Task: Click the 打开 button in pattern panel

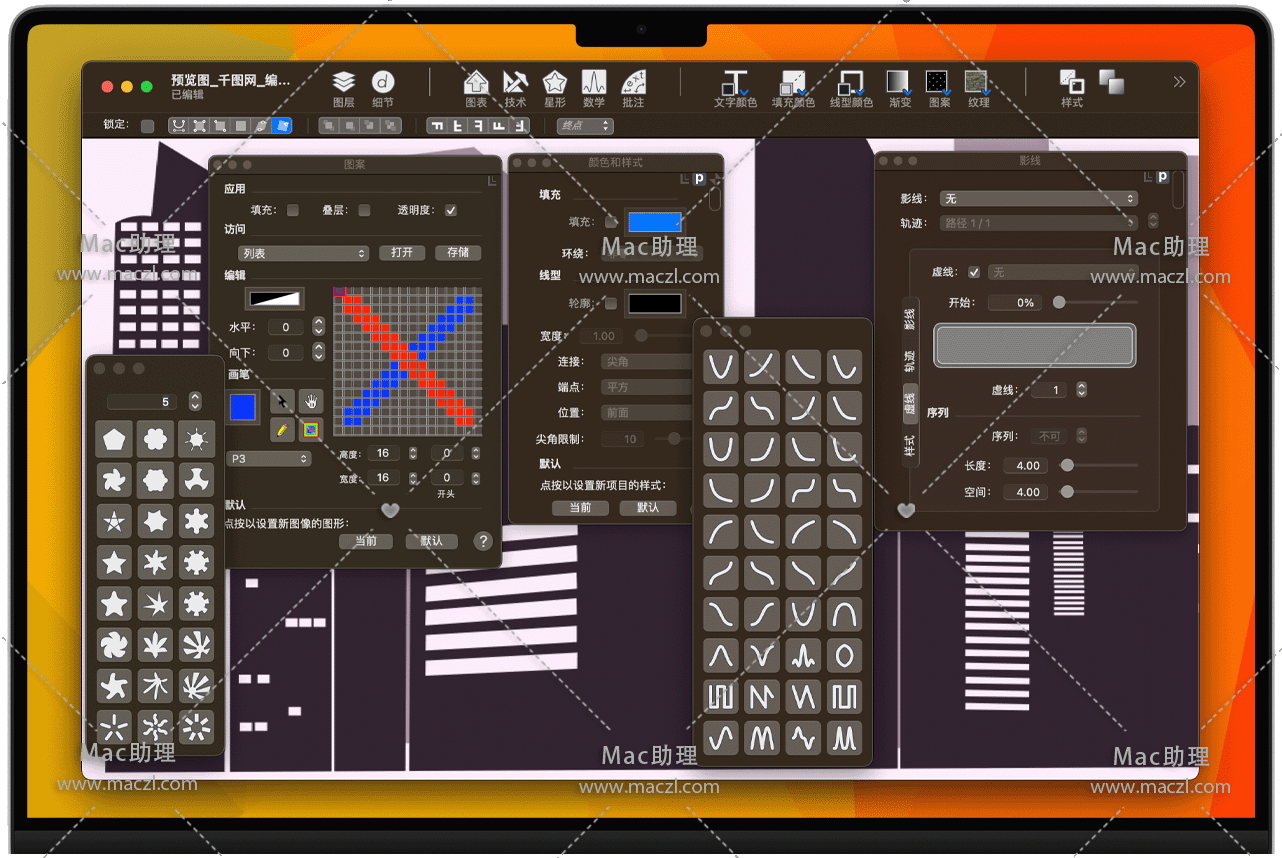Action: [402, 253]
